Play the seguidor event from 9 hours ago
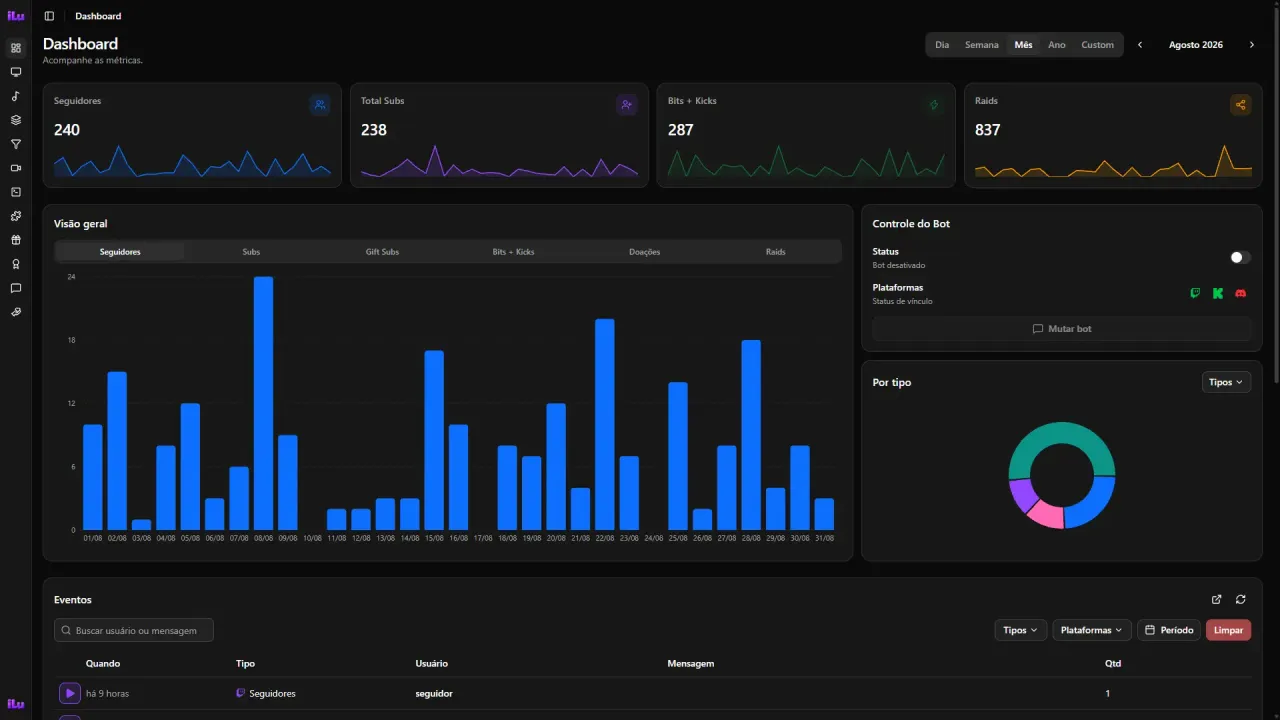 point(69,693)
